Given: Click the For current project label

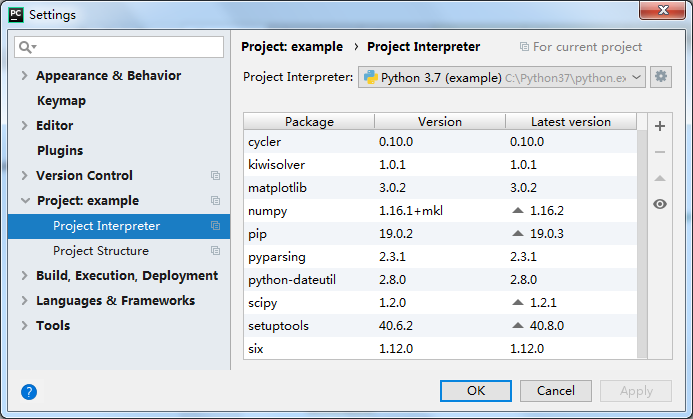Looking at the screenshot, I should (x=587, y=47).
